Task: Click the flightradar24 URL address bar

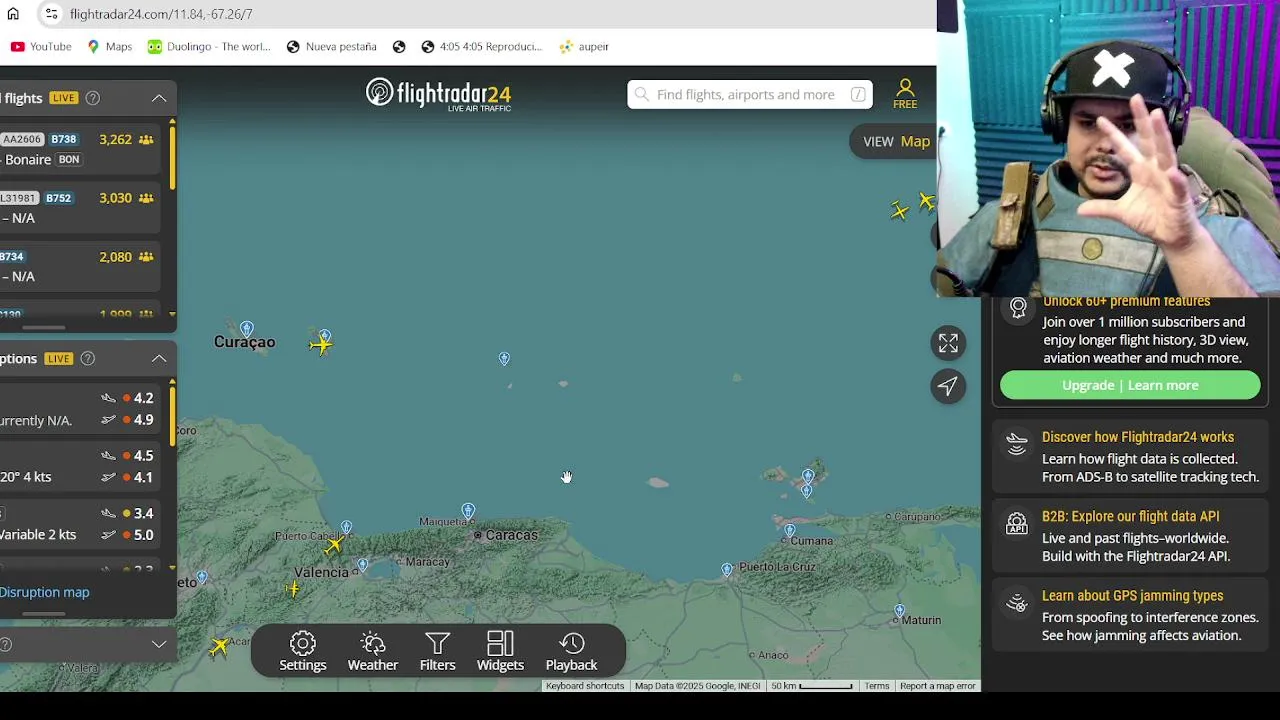Action: pos(161,14)
